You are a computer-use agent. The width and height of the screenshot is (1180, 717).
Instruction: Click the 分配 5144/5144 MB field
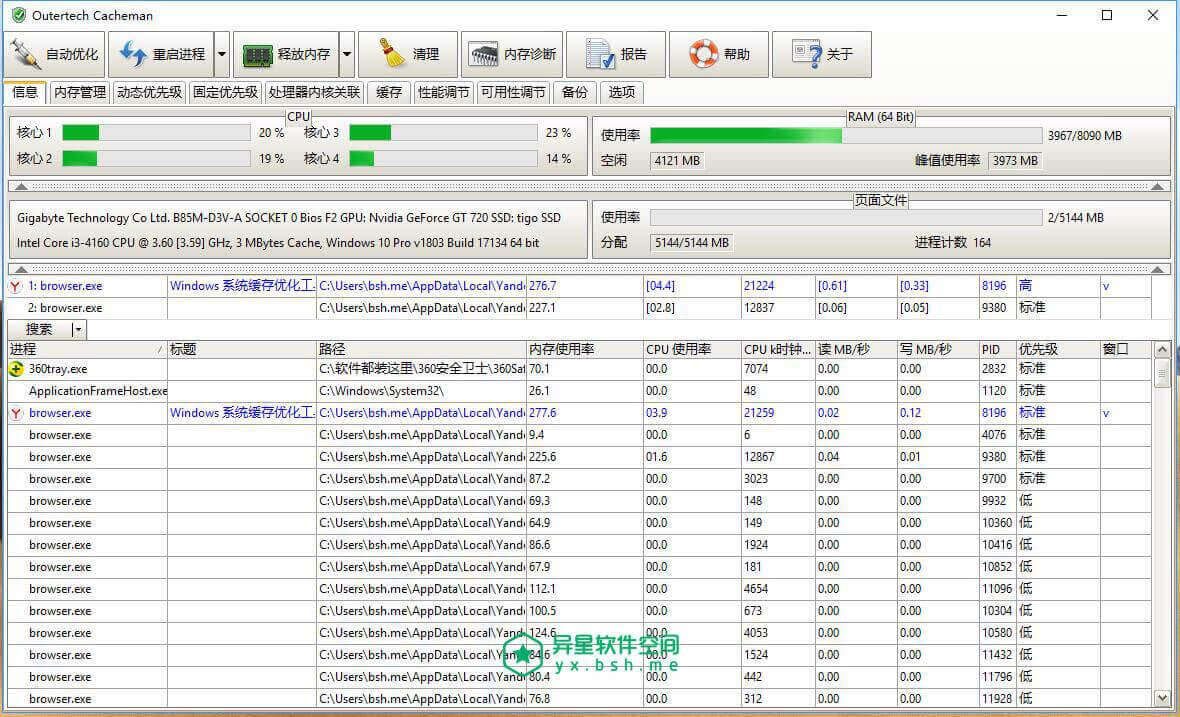(692, 242)
